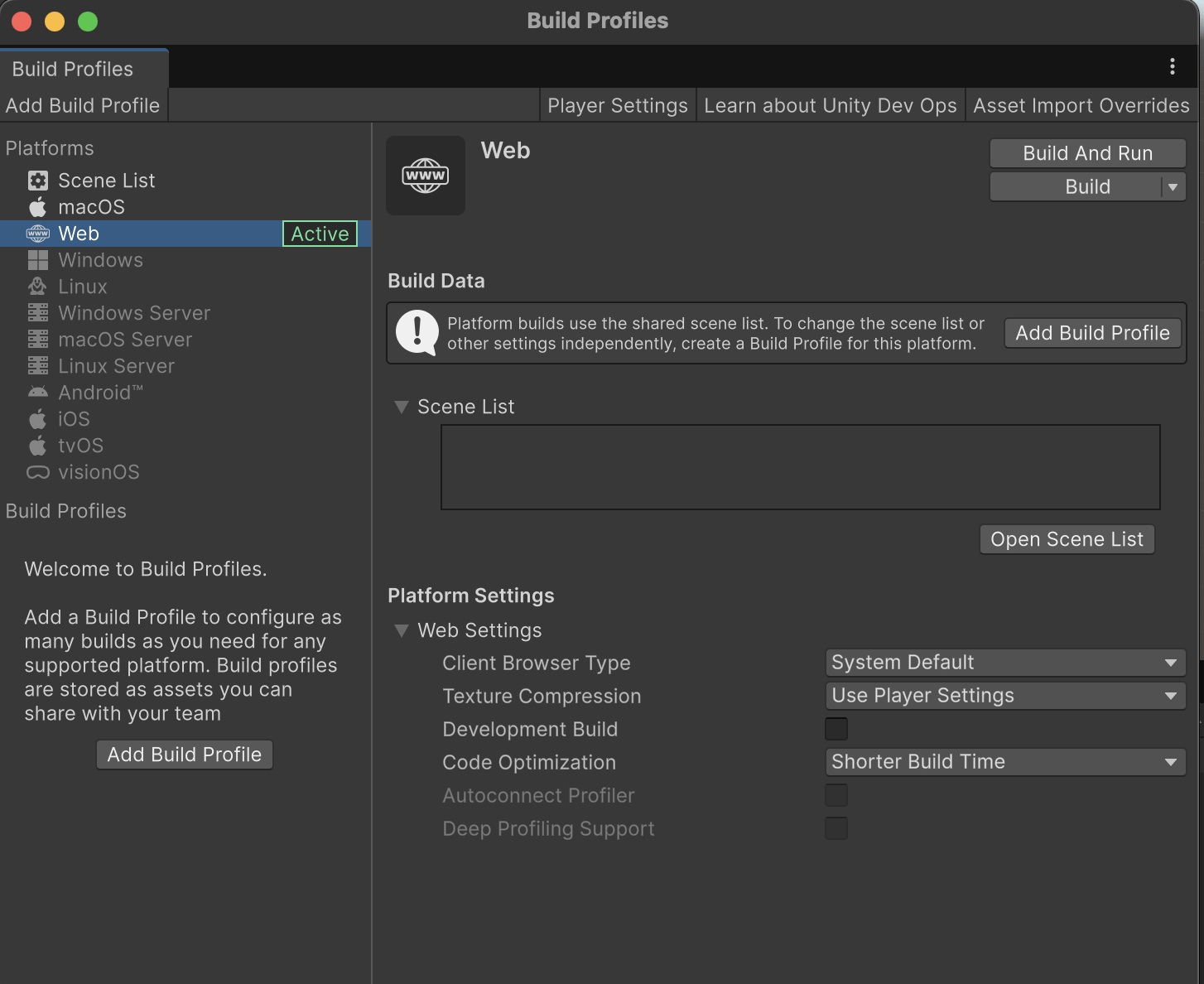Click the Development Build label
The image size is (1204, 984).
click(x=530, y=729)
